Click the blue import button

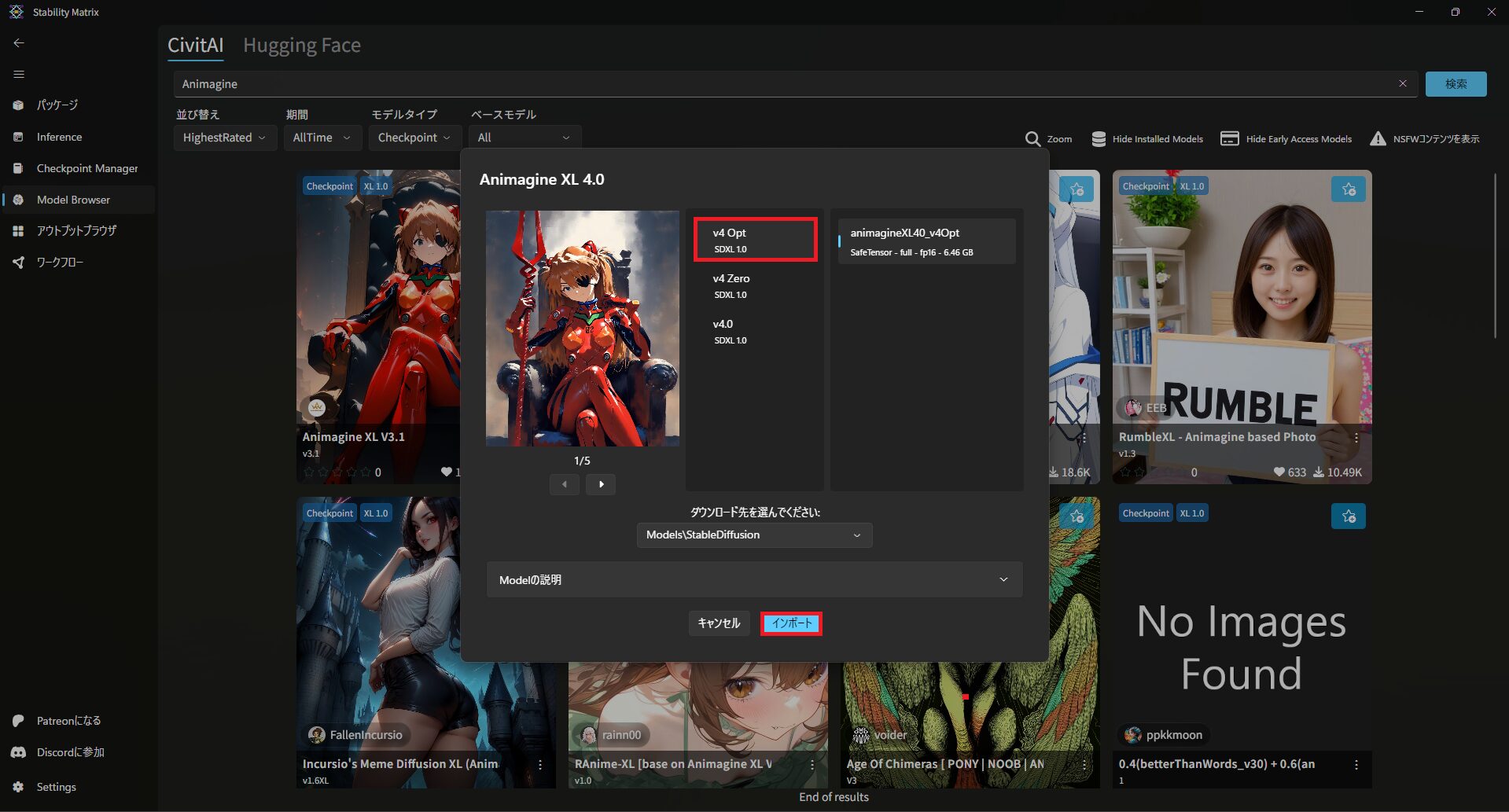click(x=791, y=623)
